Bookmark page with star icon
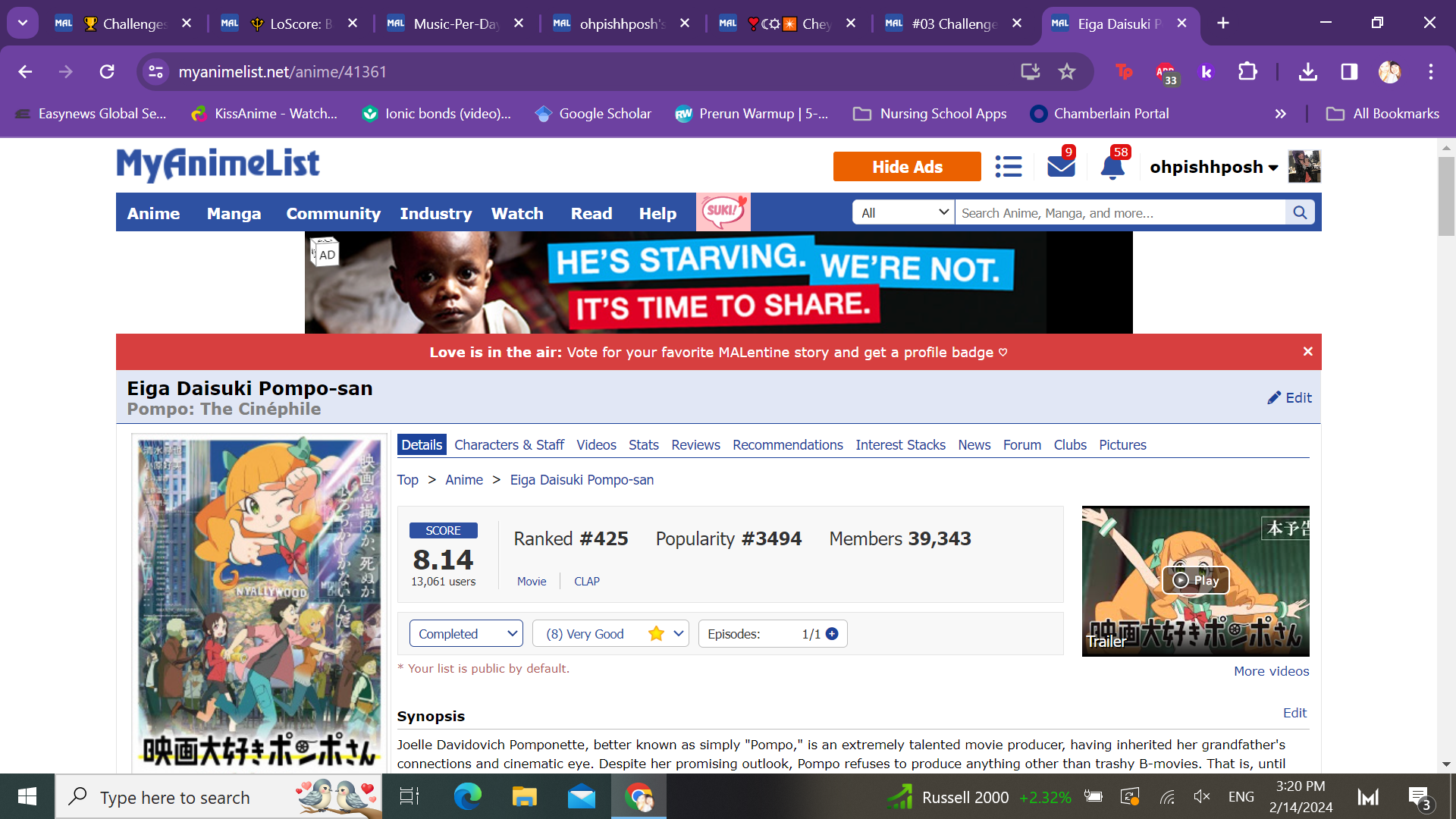Viewport: 1456px width, 819px height. point(1067,72)
